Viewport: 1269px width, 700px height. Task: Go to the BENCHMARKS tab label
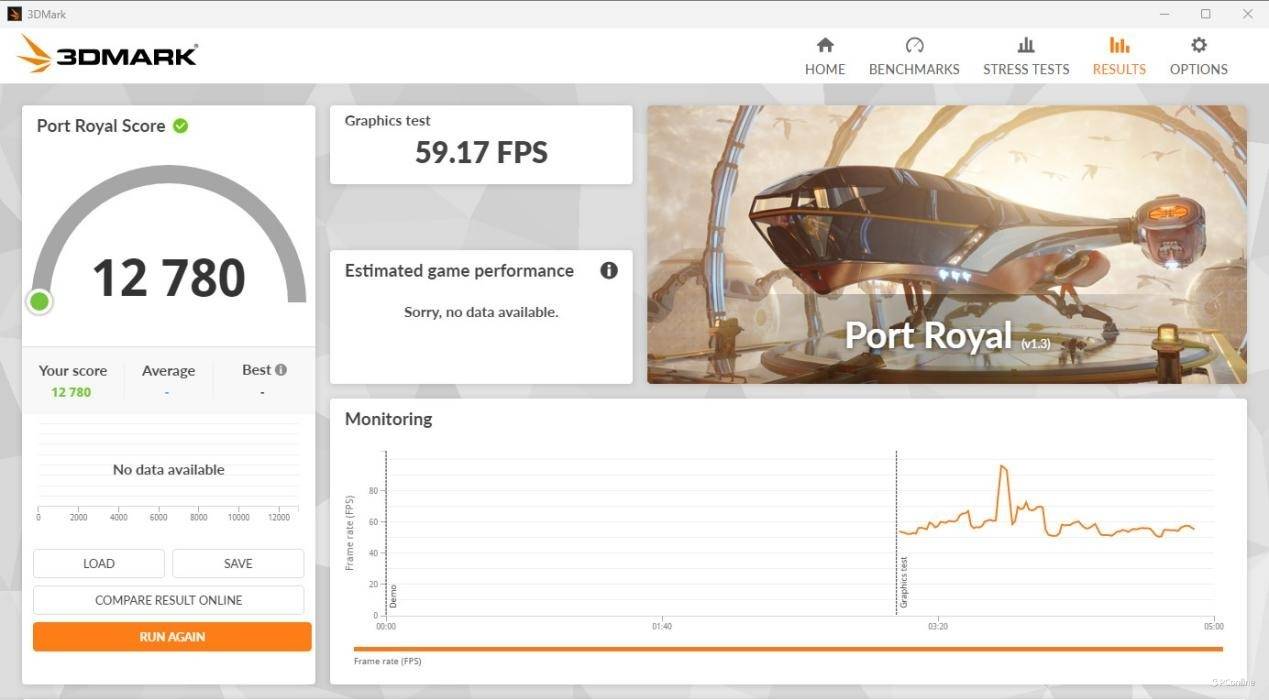(914, 69)
